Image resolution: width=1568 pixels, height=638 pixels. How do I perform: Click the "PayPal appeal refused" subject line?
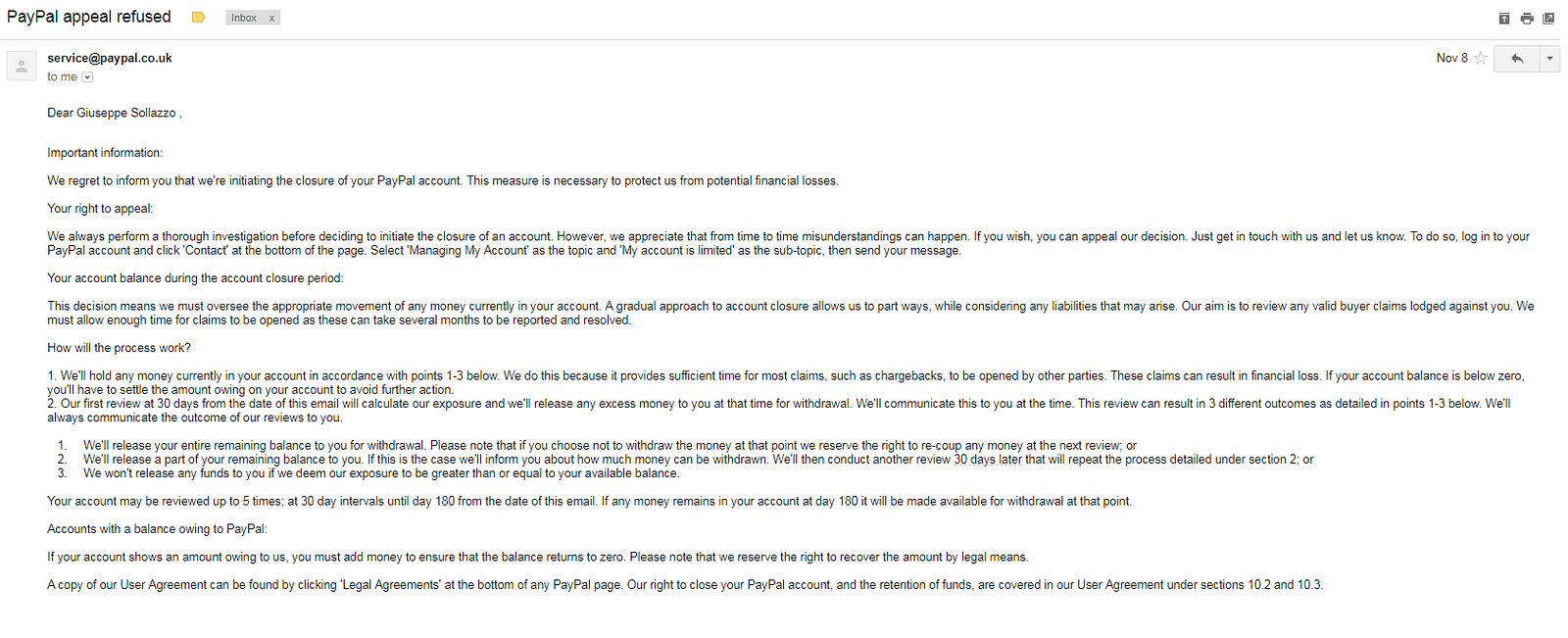(89, 17)
